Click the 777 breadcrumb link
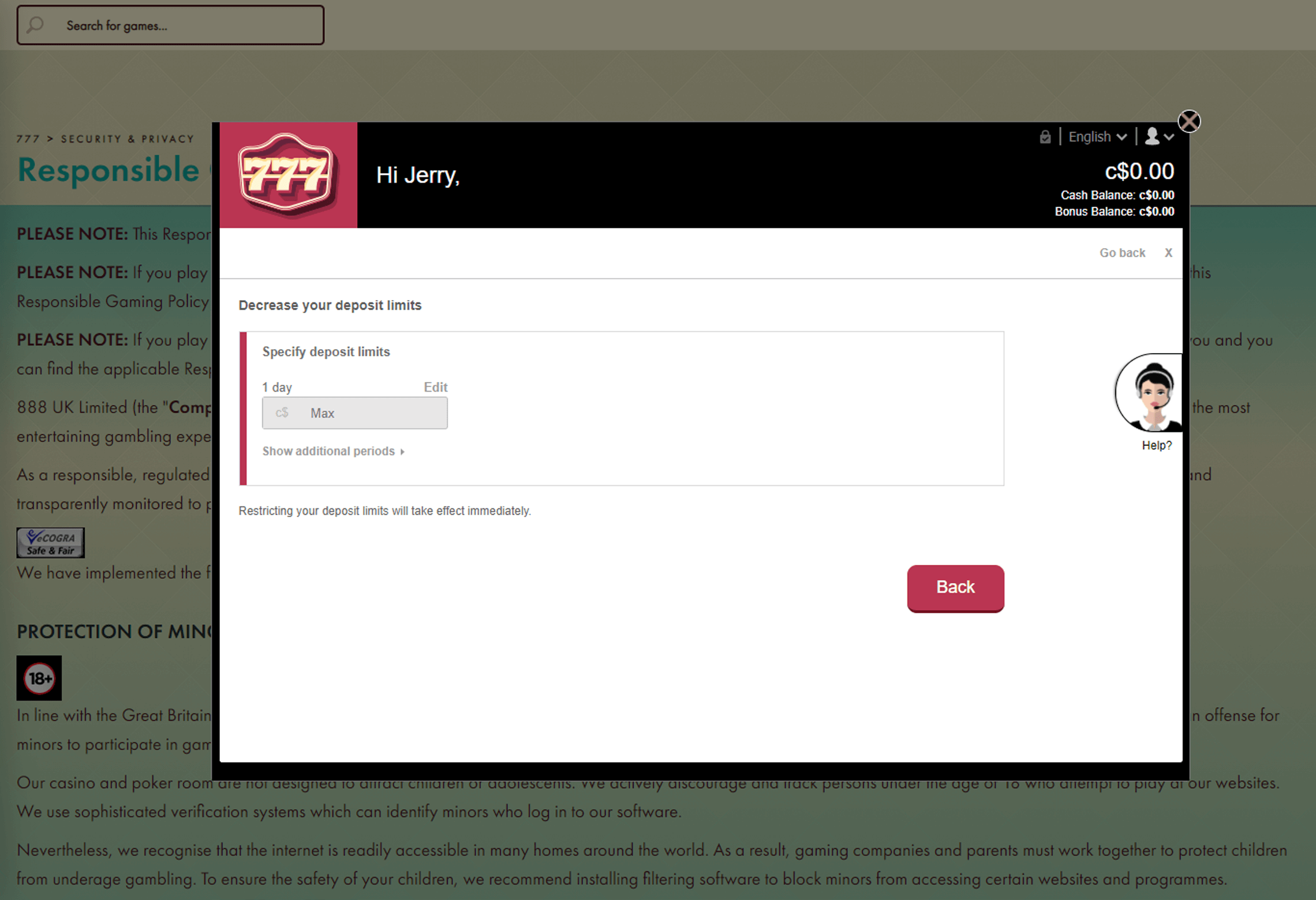The width and height of the screenshot is (1316, 900). pyautogui.click(x=28, y=139)
